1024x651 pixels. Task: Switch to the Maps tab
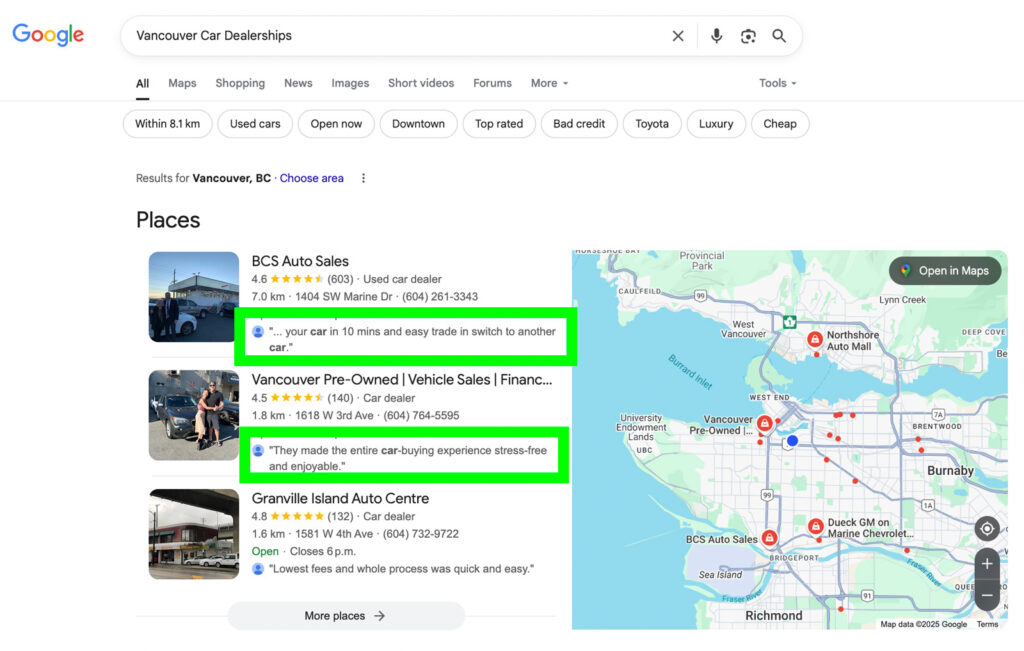click(x=182, y=84)
